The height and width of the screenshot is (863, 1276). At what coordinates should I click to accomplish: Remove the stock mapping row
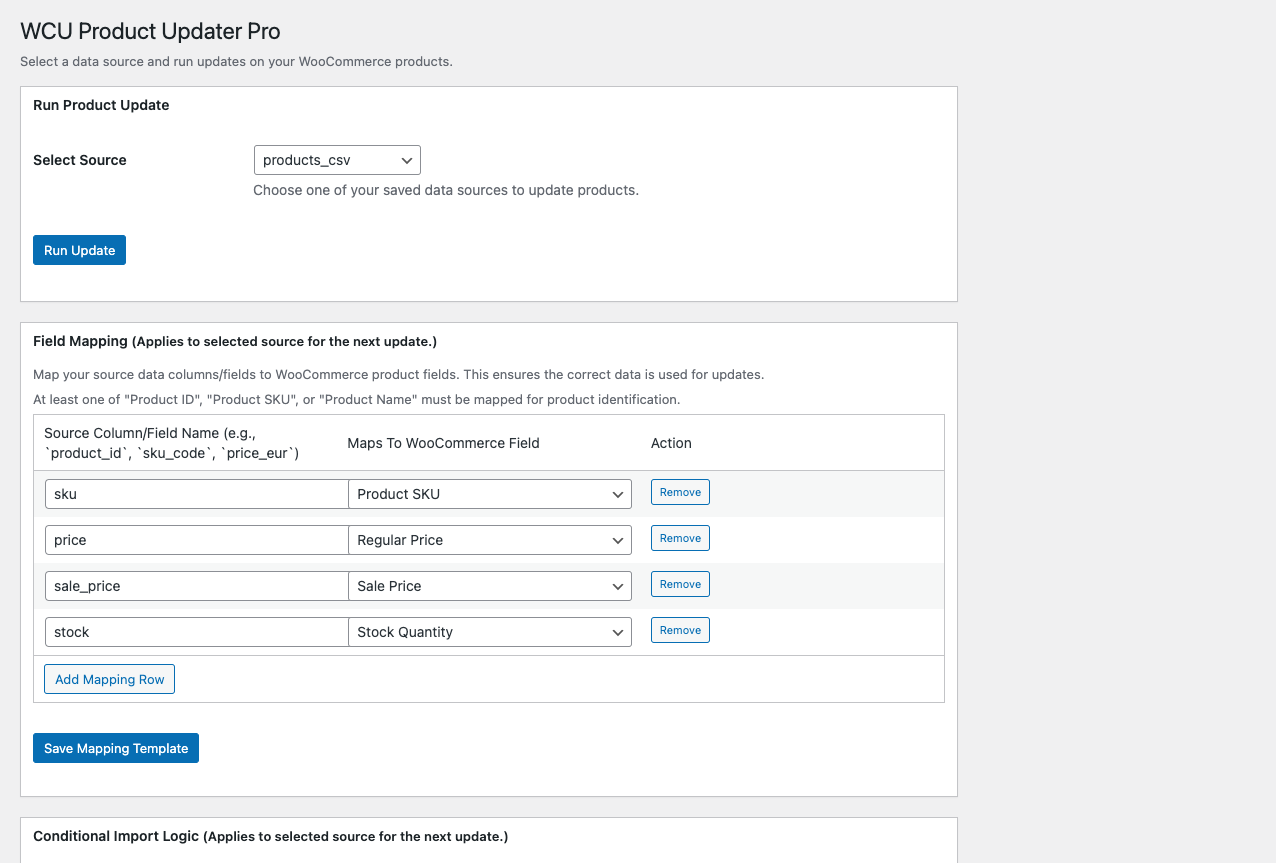tap(680, 630)
